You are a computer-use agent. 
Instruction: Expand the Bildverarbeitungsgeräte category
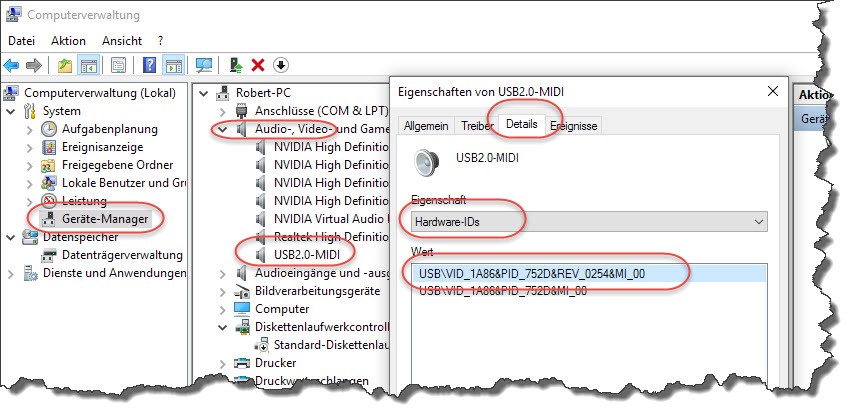(x=222, y=291)
